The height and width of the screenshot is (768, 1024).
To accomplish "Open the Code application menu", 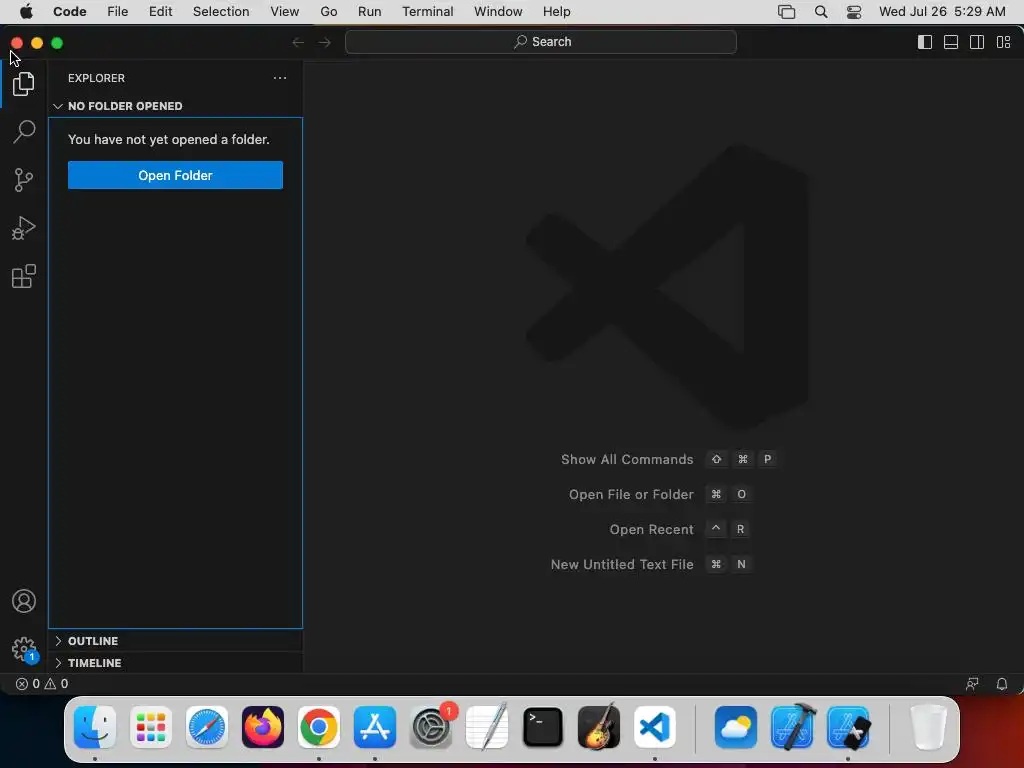I will click(70, 12).
